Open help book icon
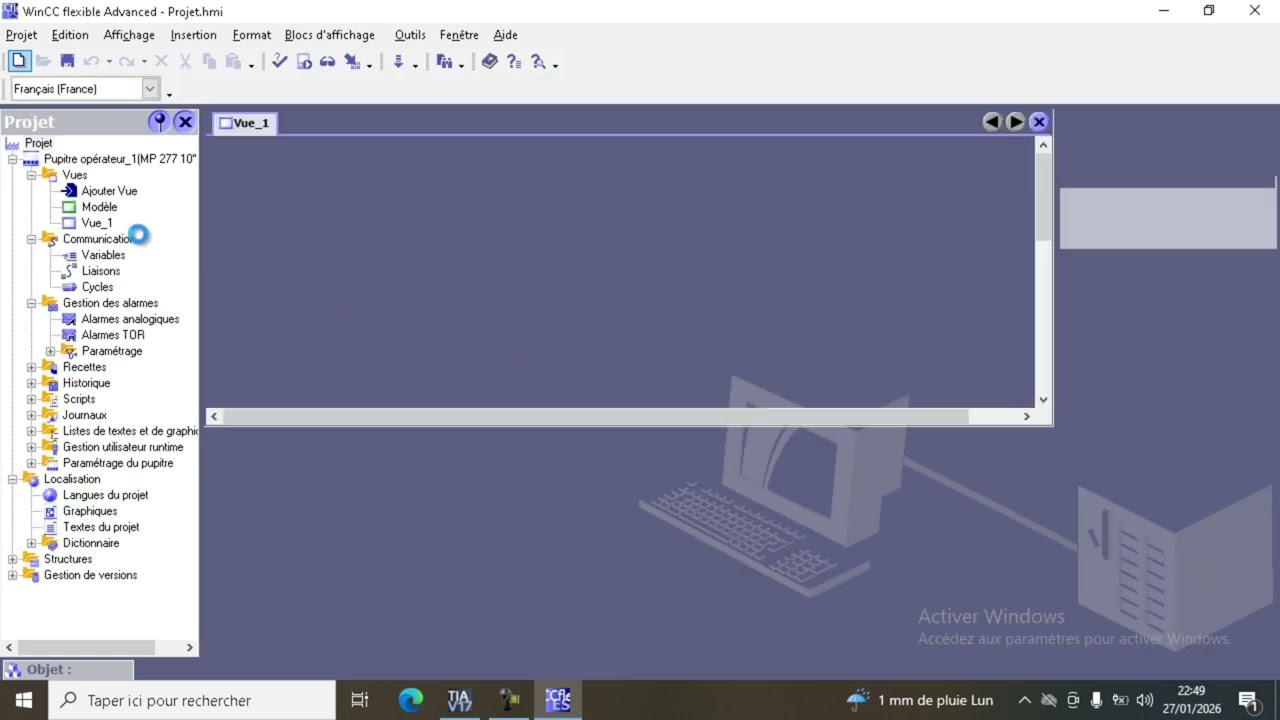This screenshot has height=720, width=1280. click(x=489, y=61)
